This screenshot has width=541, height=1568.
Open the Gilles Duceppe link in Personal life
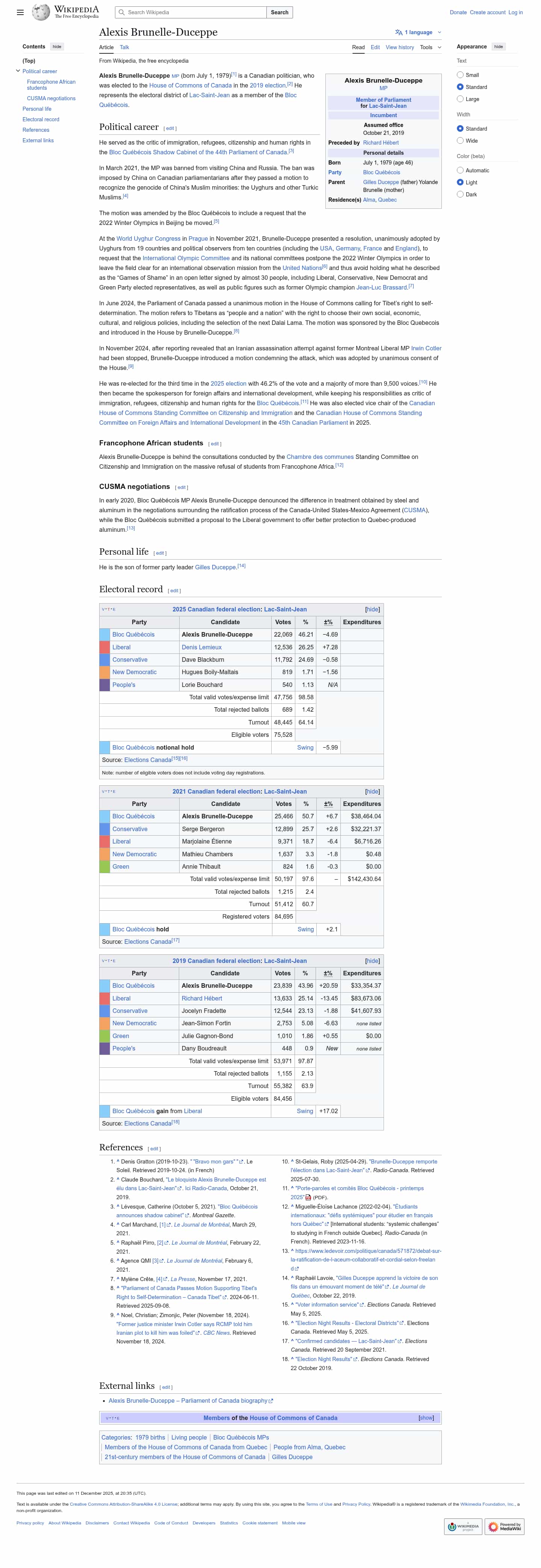(215, 567)
